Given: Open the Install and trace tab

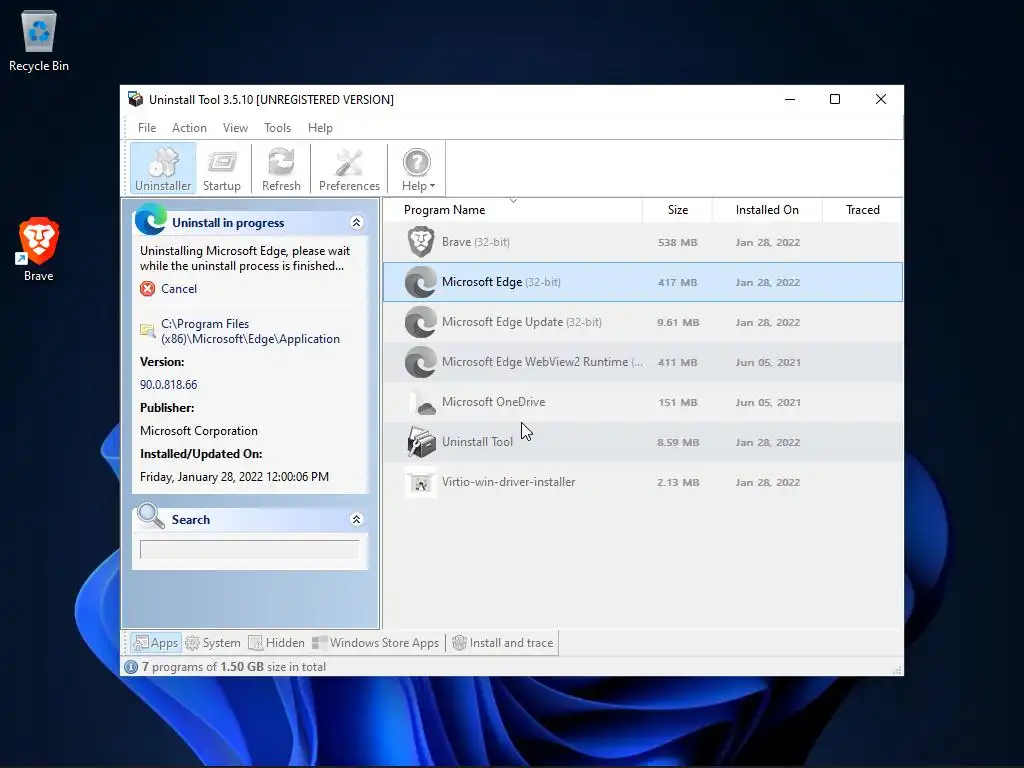Looking at the screenshot, I should [x=503, y=643].
